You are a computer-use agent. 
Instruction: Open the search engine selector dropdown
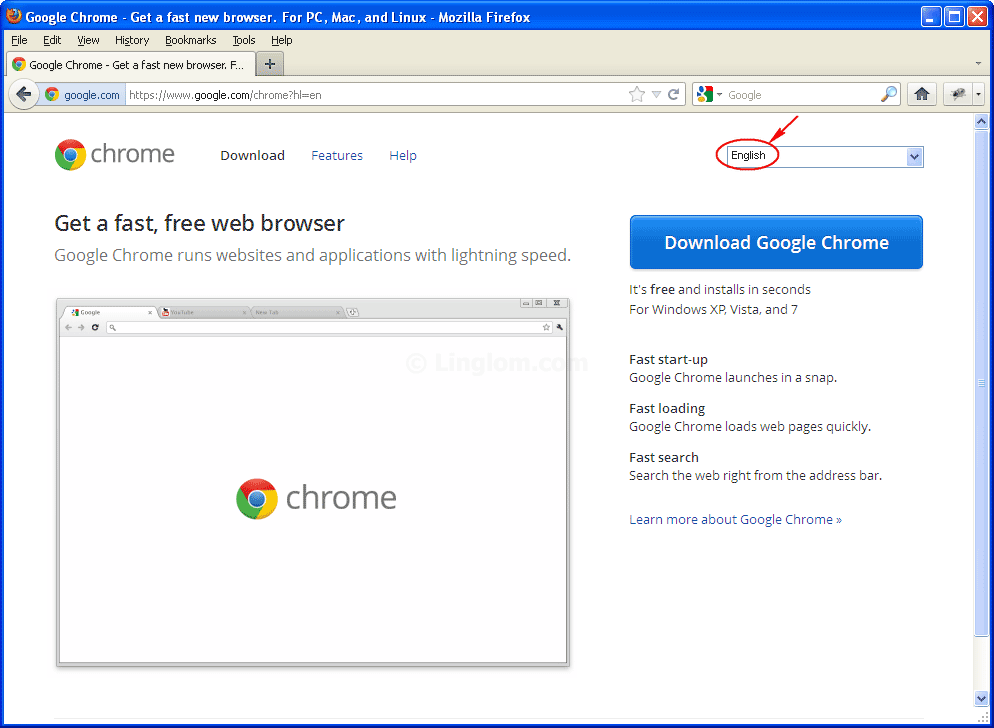(709, 94)
